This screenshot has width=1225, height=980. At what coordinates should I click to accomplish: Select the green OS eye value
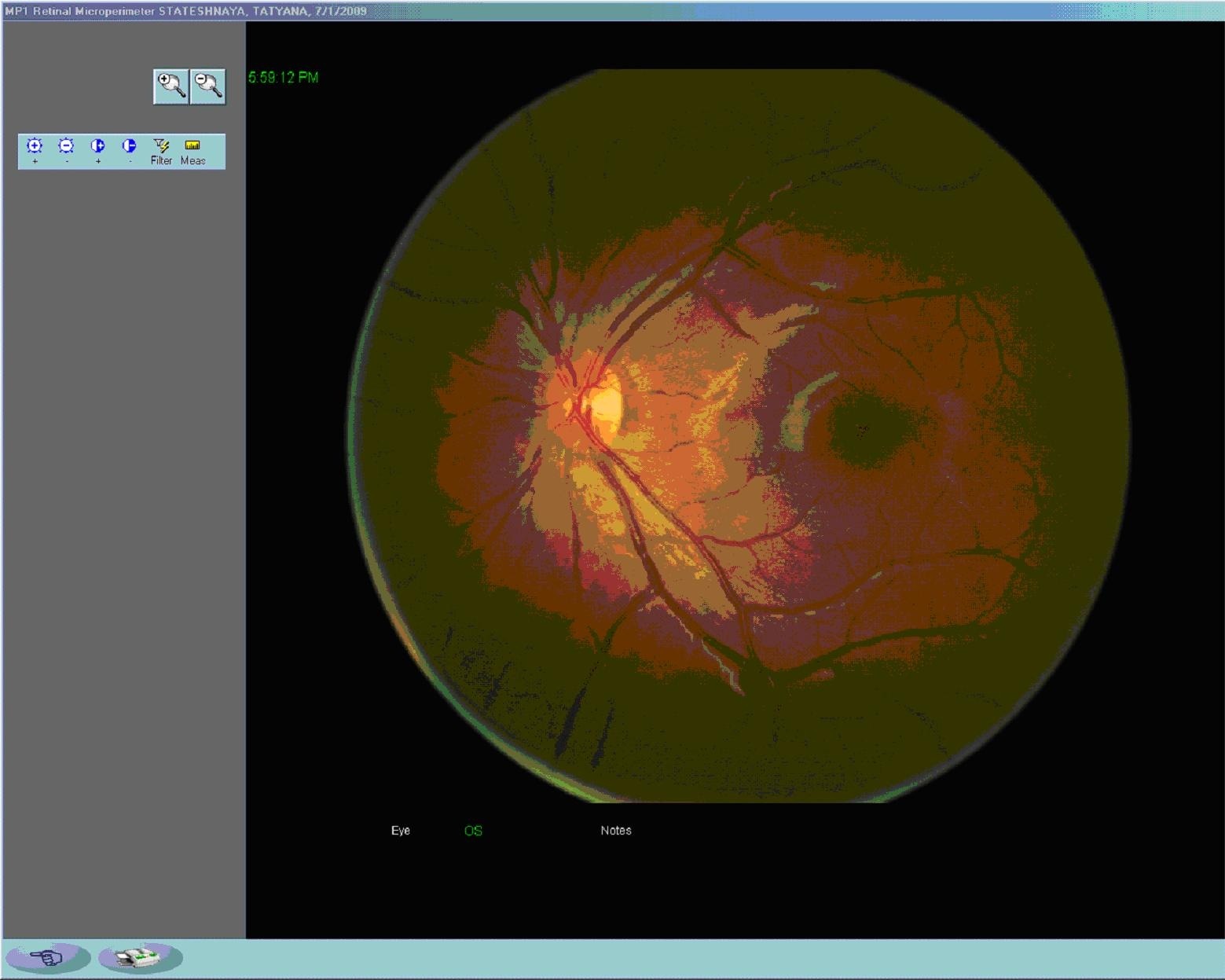tap(473, 831)
